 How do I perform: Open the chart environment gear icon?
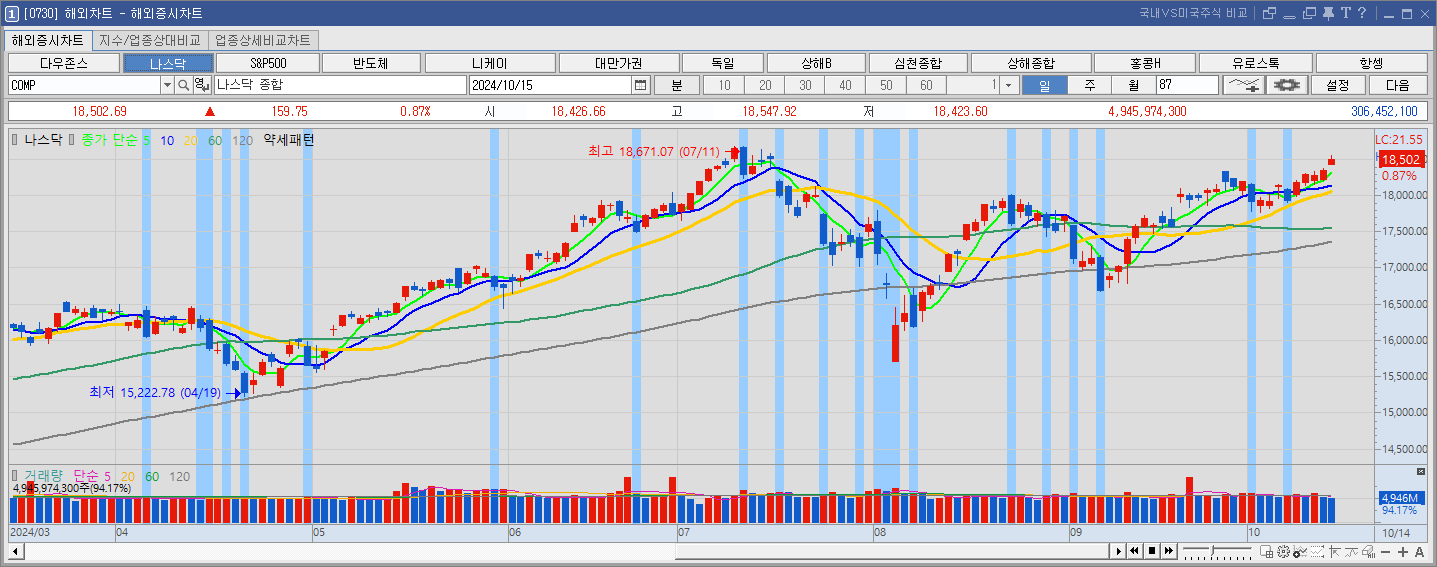tap(1288, 85)
